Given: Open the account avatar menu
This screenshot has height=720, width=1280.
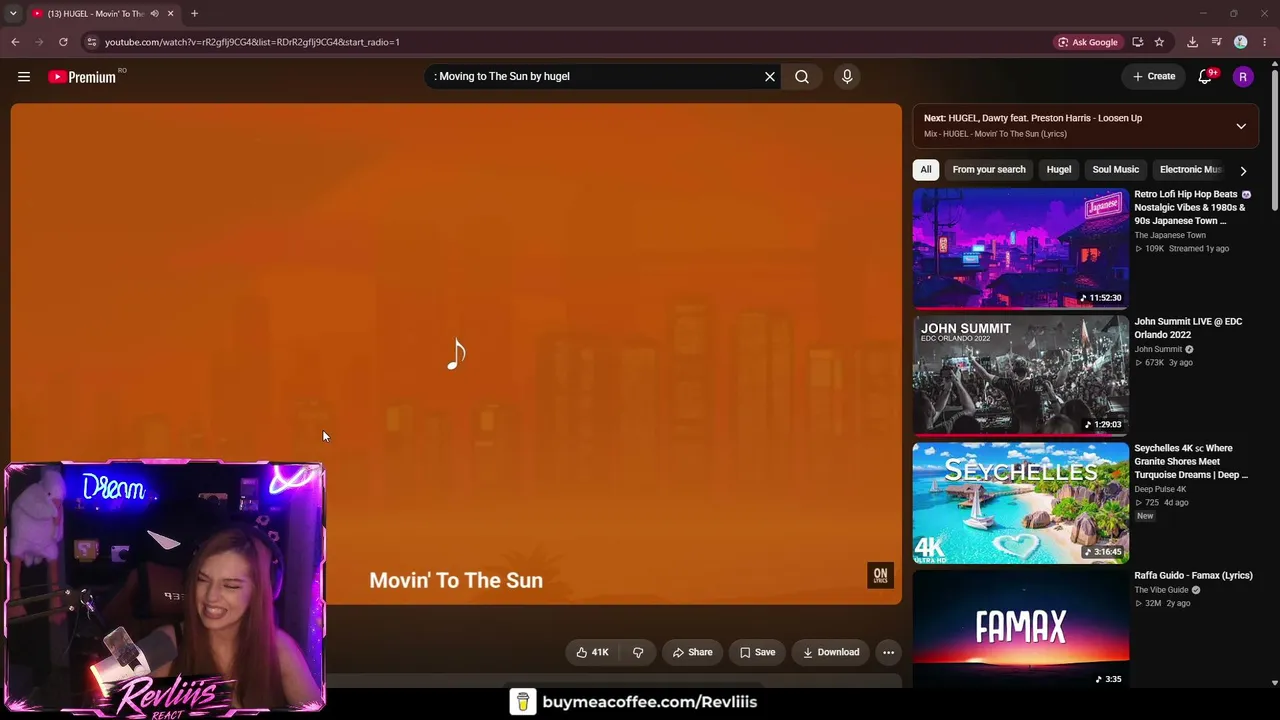Looking at the screenshot, I should [x=1243, y=77].
